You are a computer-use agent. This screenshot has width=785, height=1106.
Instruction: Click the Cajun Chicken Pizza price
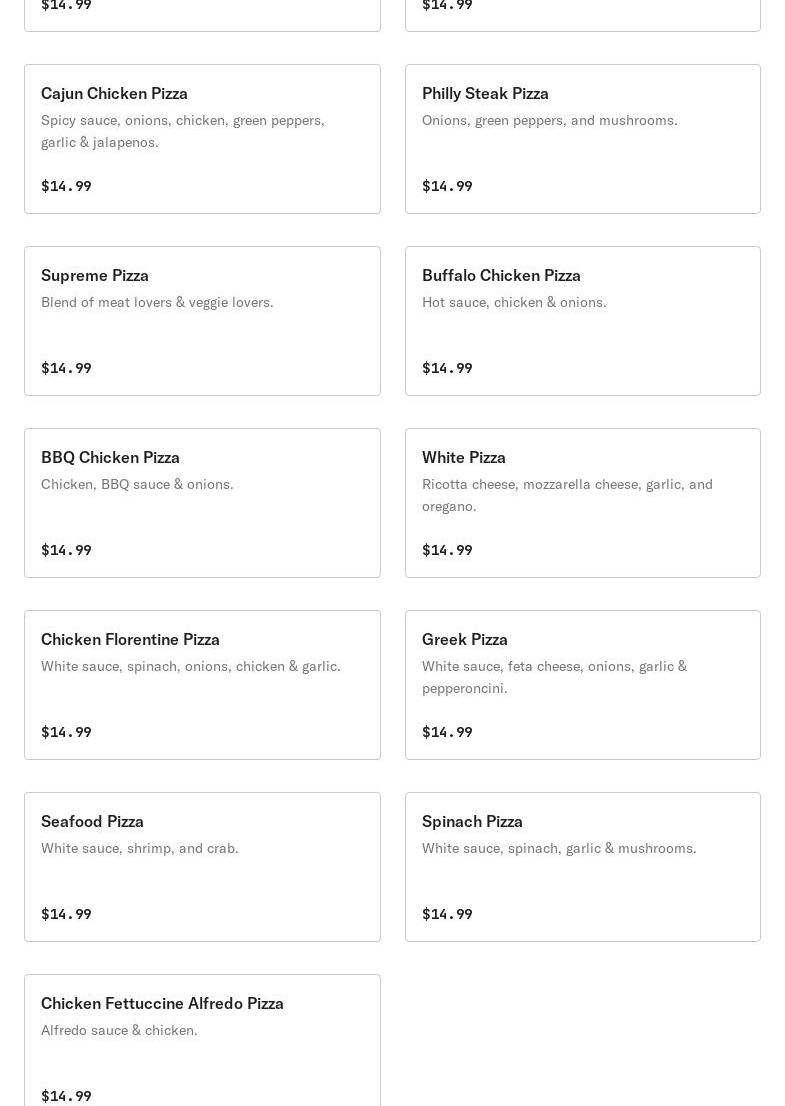point(66,186)
